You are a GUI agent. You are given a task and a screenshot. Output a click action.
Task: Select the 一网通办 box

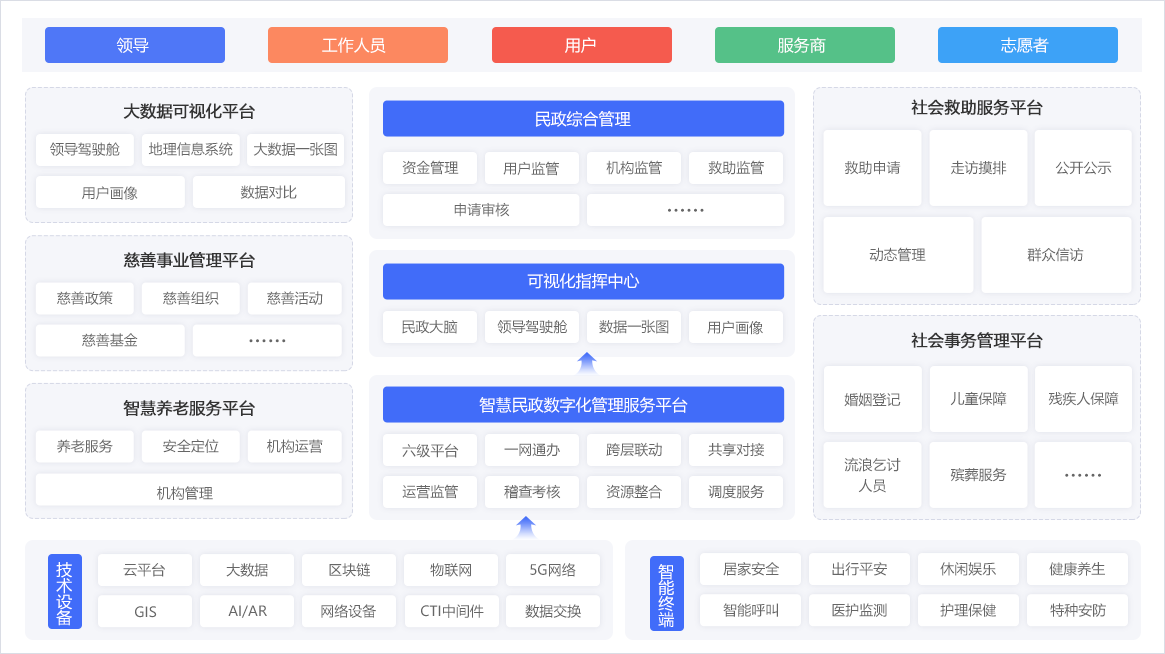coord(532,450)
